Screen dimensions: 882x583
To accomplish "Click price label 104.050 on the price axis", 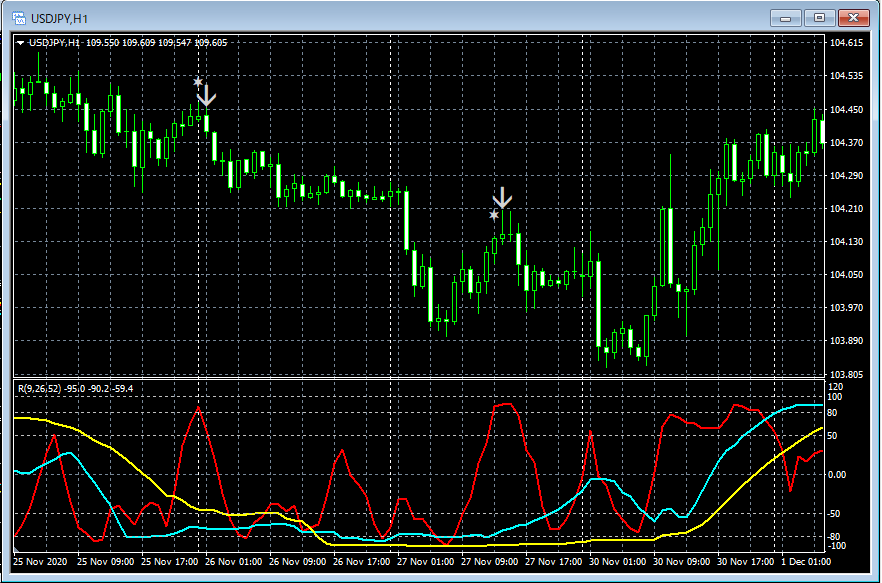I will tap(847, 275).
